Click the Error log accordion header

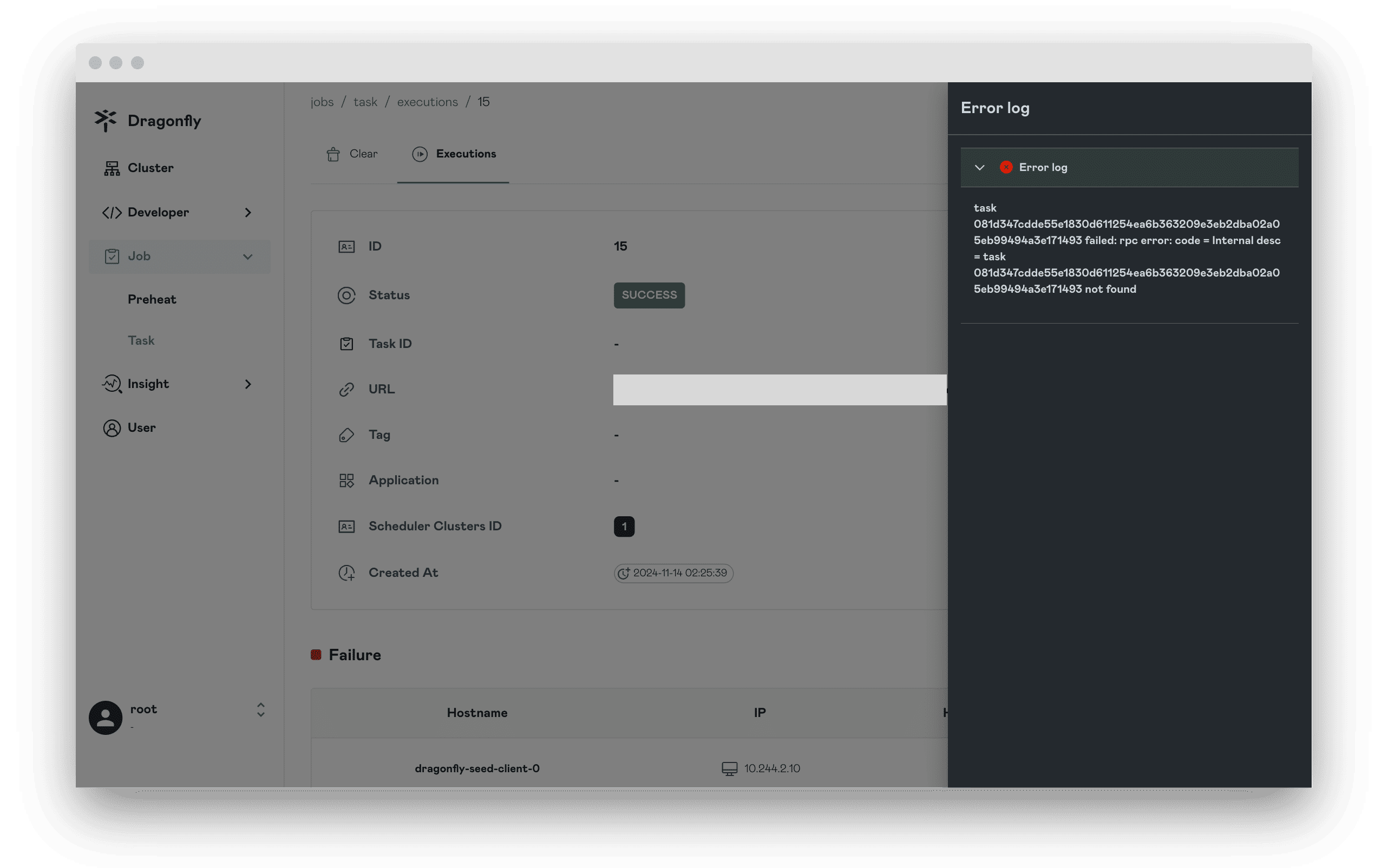(x=1129, y=168)
